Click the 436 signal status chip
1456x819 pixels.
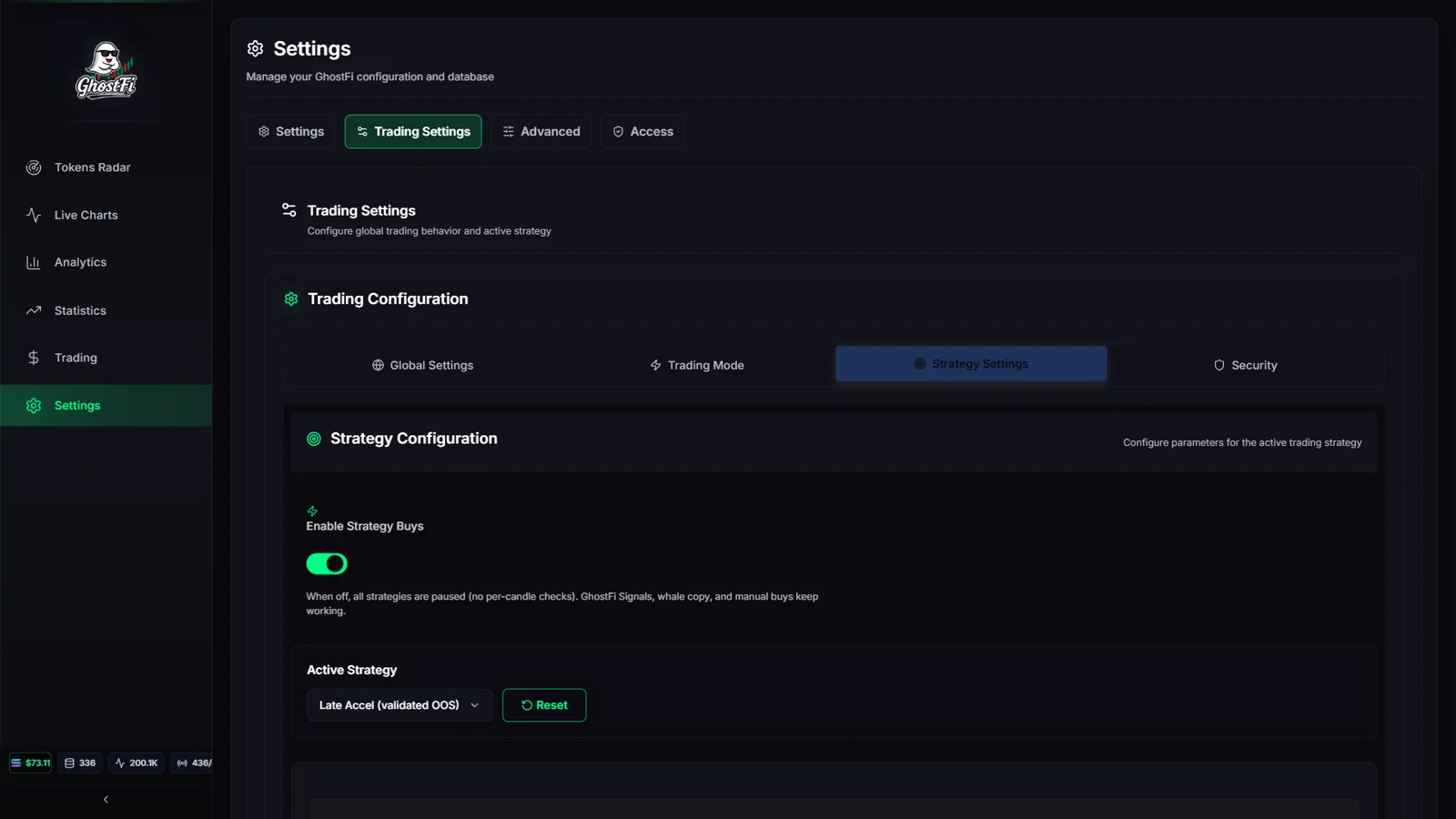[x=192, y=763]
